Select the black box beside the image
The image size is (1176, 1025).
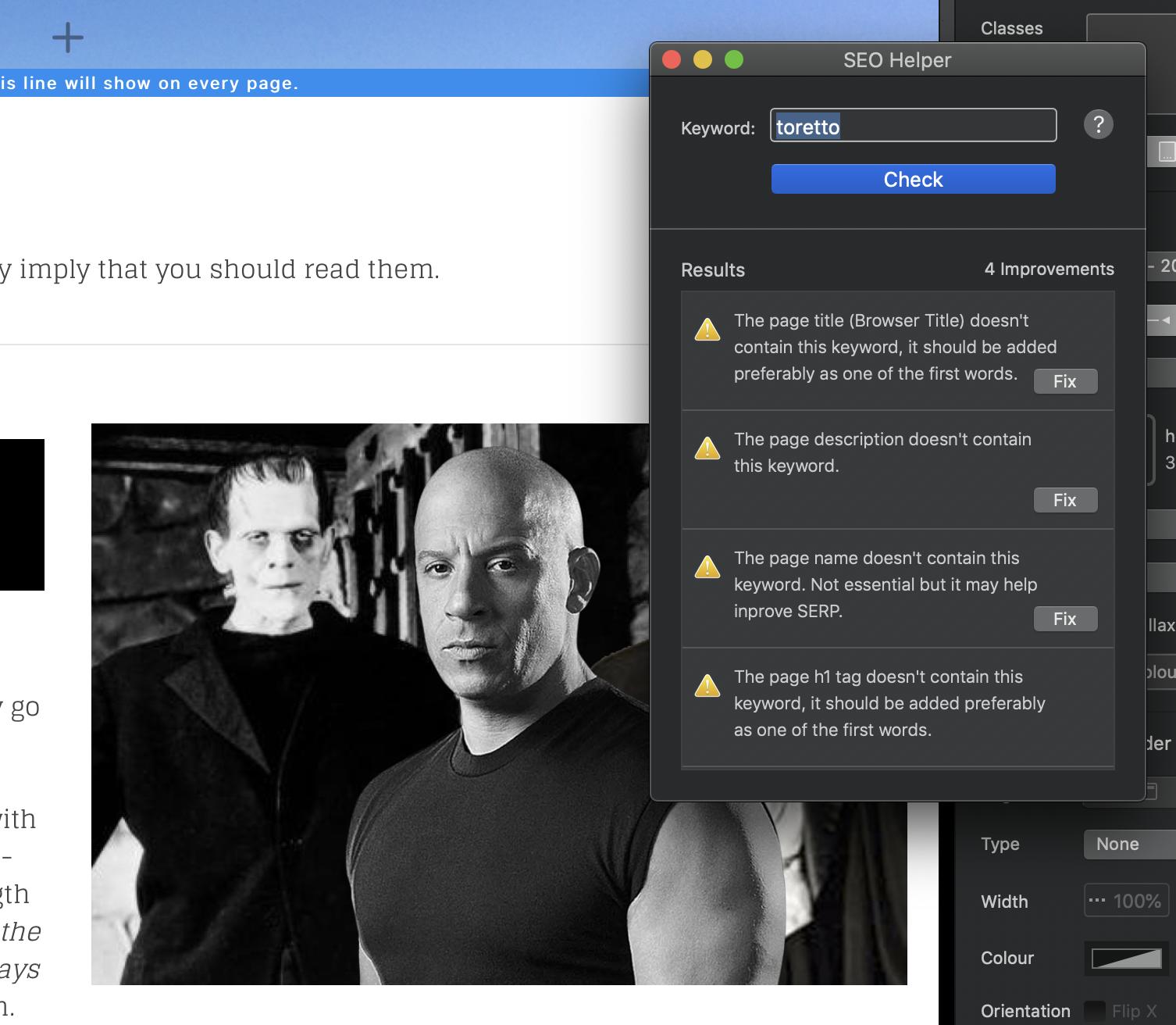click(x=22, y=515)
